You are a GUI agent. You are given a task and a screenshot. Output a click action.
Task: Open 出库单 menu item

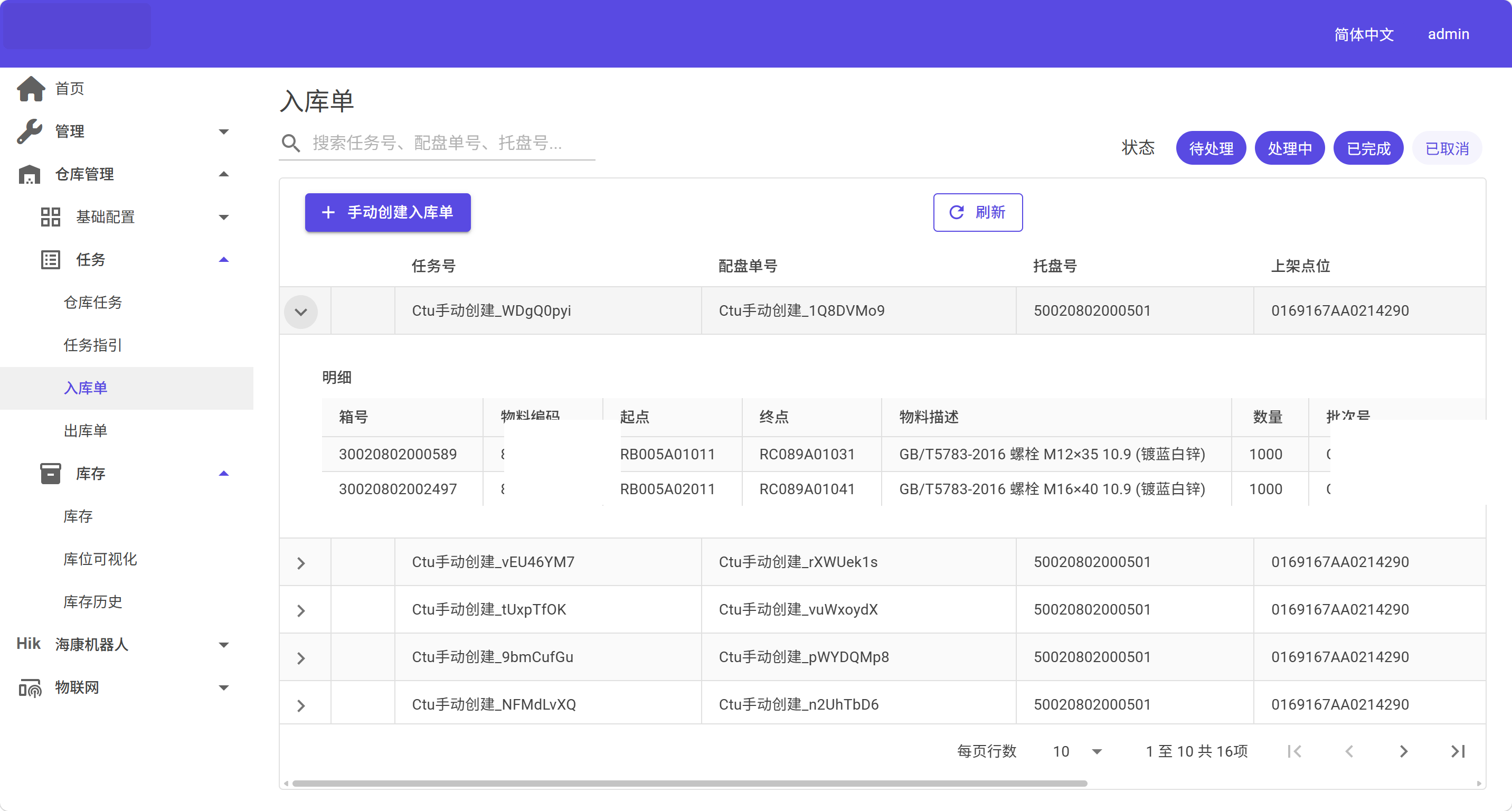click(x=85, y=431)
